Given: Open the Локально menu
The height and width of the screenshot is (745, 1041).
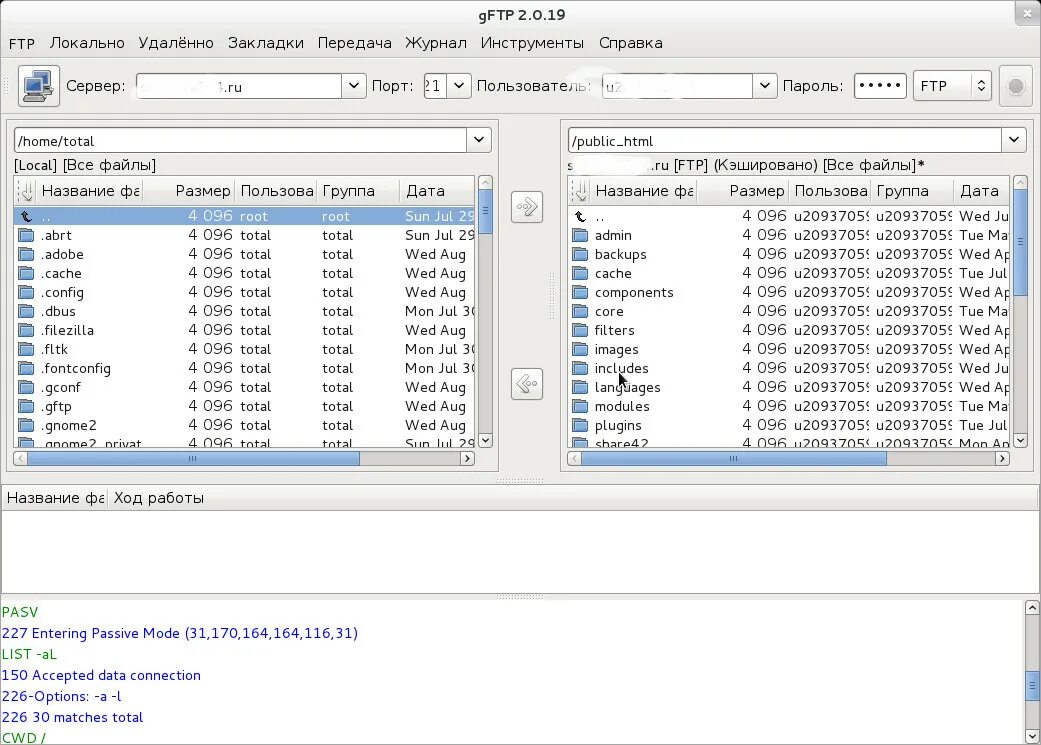Looking at the screenshot, I should [x=87, y=43].
